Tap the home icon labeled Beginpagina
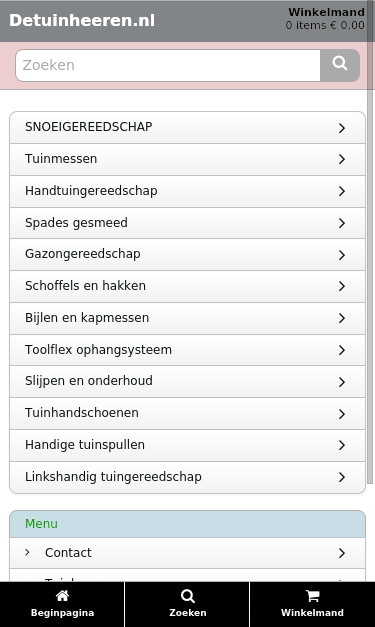375x627 pixels. click(62, 596)
